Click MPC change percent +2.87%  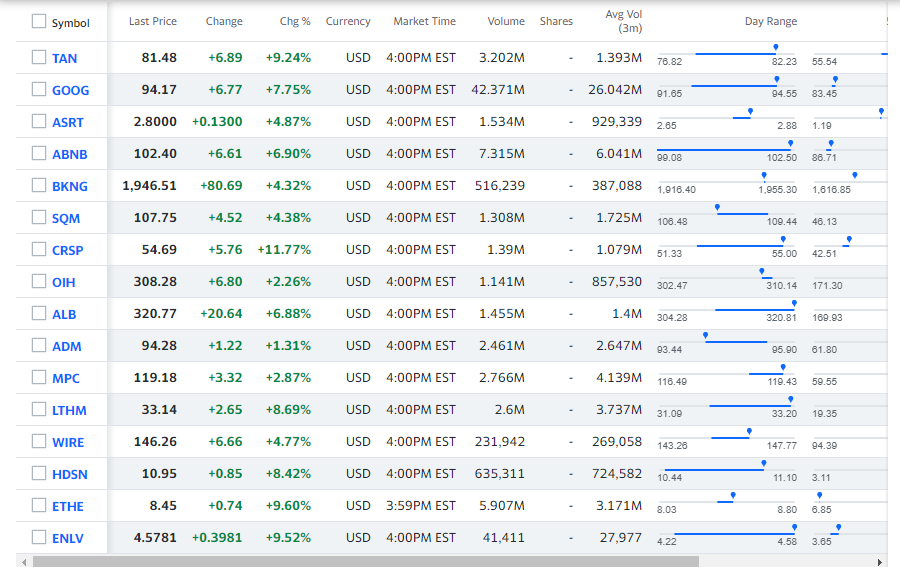[288, 378]
